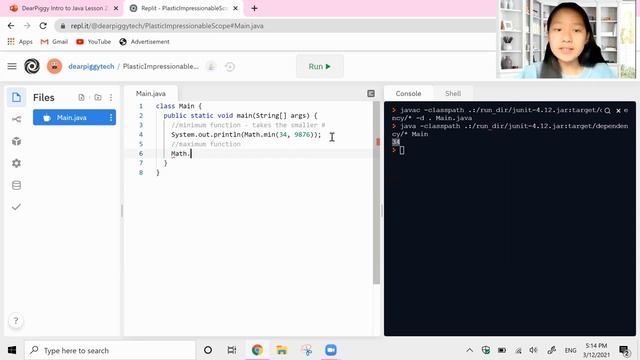Click the //maximum function comment line

click(206, 144)
